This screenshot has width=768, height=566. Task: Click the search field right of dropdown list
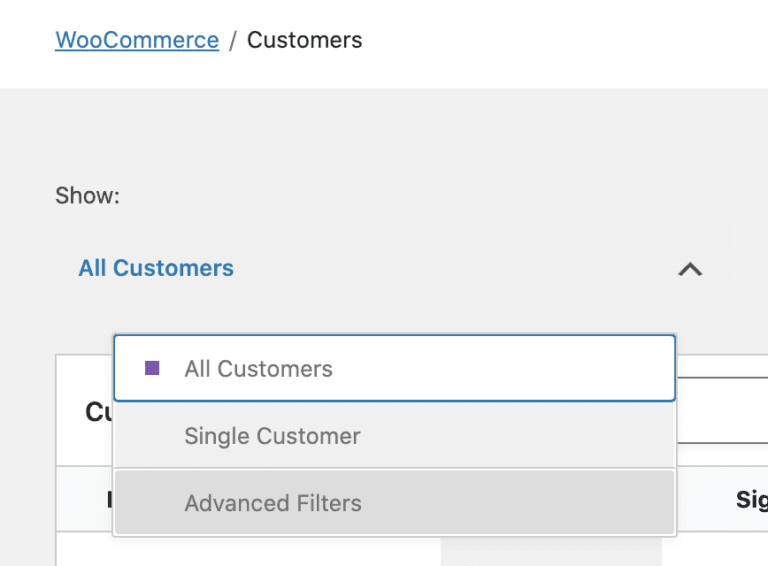[x=722, y=410]
